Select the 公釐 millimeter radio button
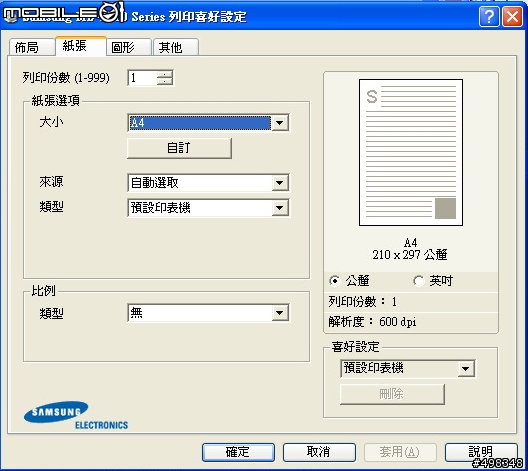 (334, 280)
